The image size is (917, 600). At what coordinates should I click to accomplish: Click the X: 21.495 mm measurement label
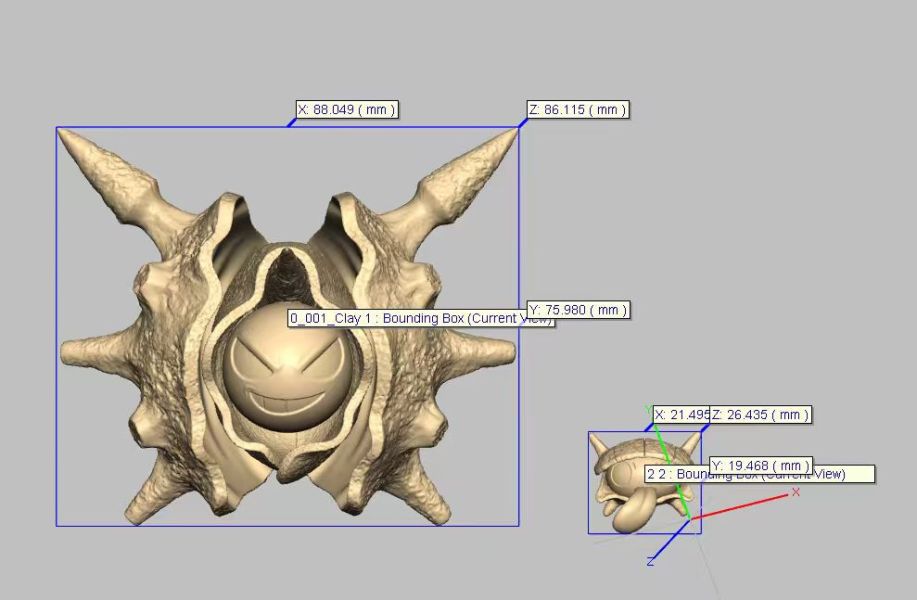[680, 414]
